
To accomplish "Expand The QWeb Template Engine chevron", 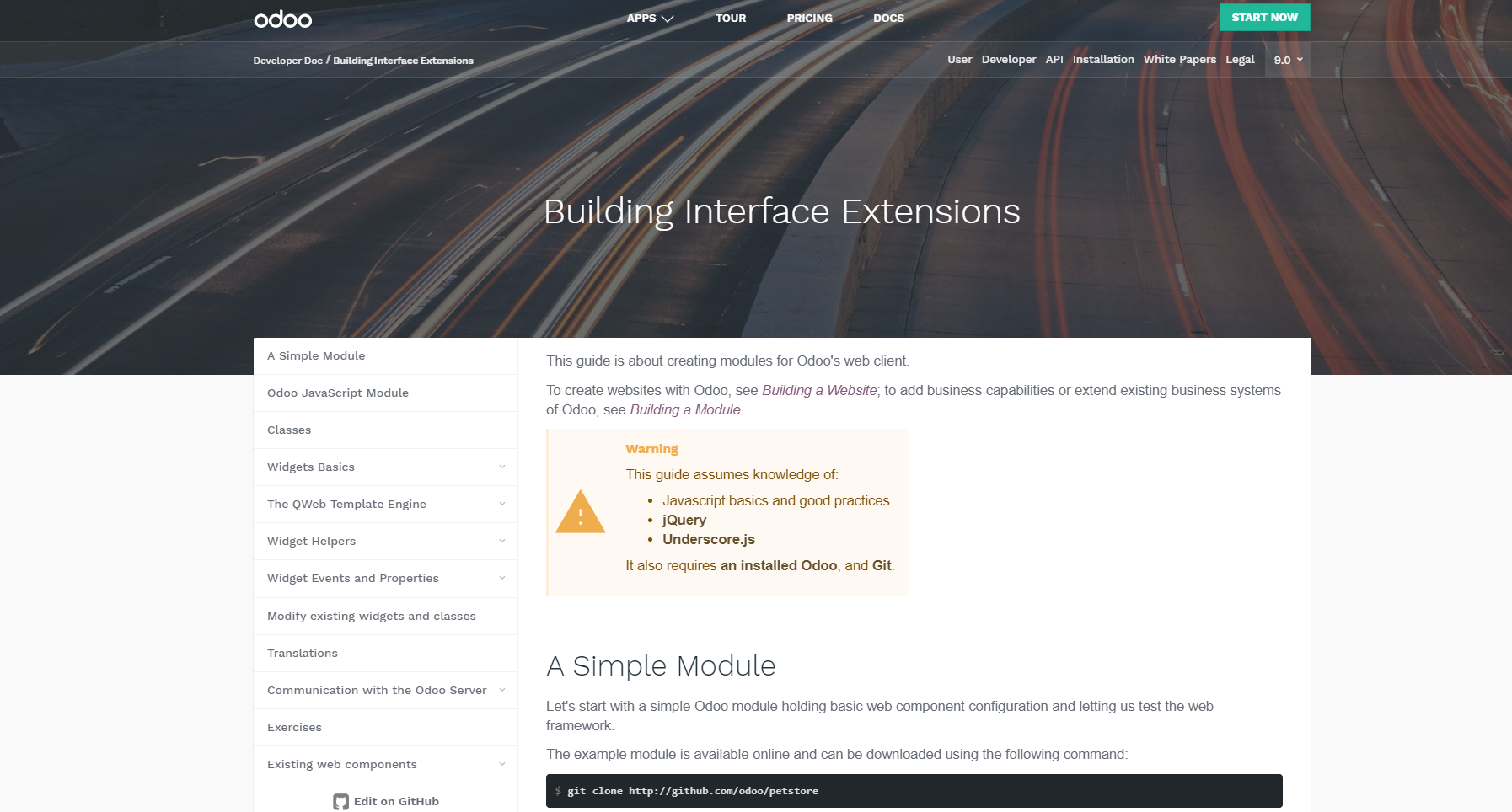I will click(502, 504).
